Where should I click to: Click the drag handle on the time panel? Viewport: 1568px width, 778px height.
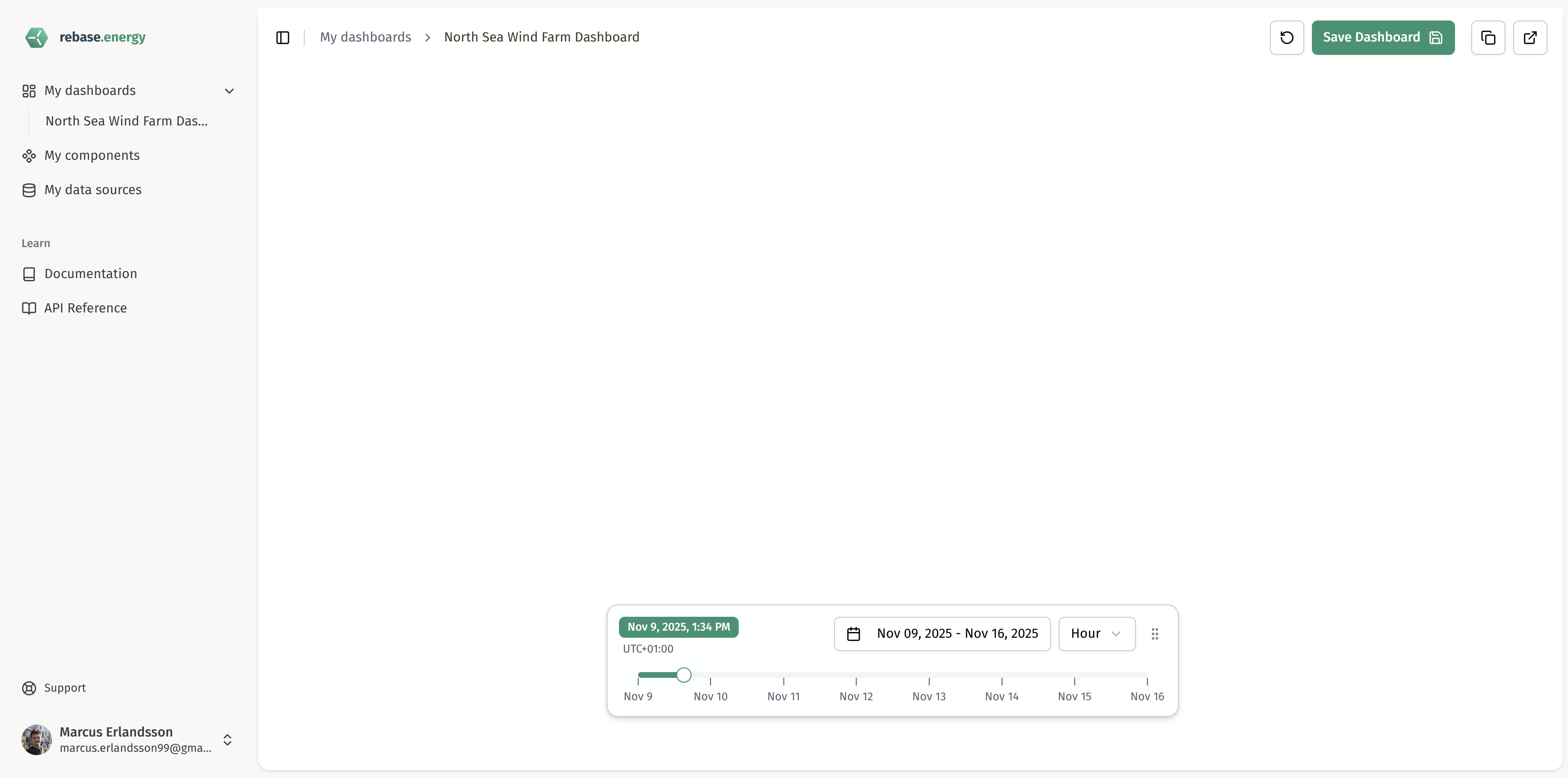tap(1155, 634)
